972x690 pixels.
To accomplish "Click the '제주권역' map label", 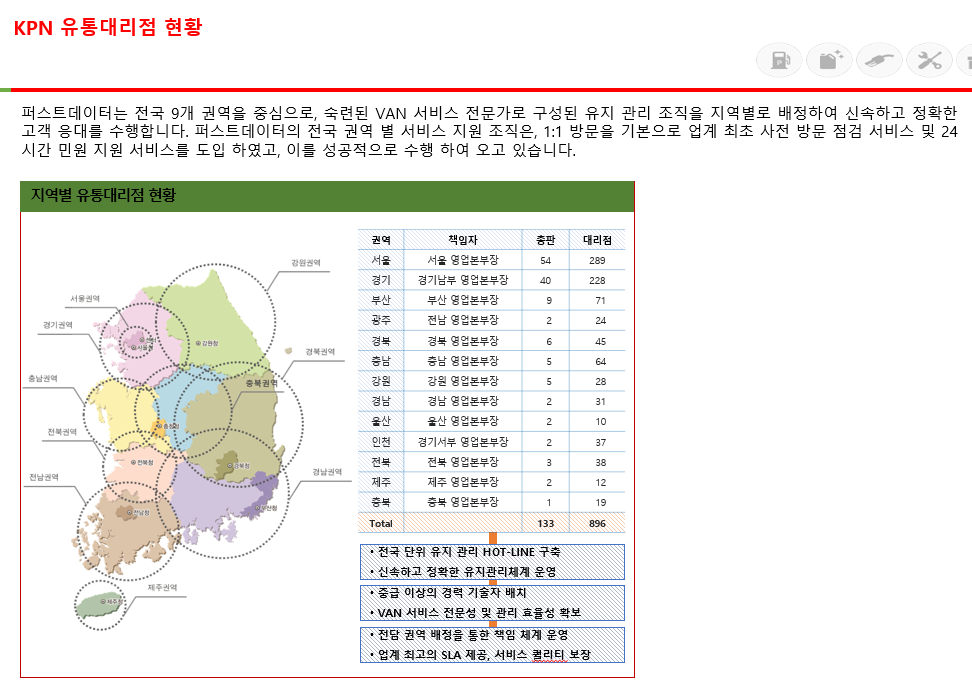I will [162, 587].
